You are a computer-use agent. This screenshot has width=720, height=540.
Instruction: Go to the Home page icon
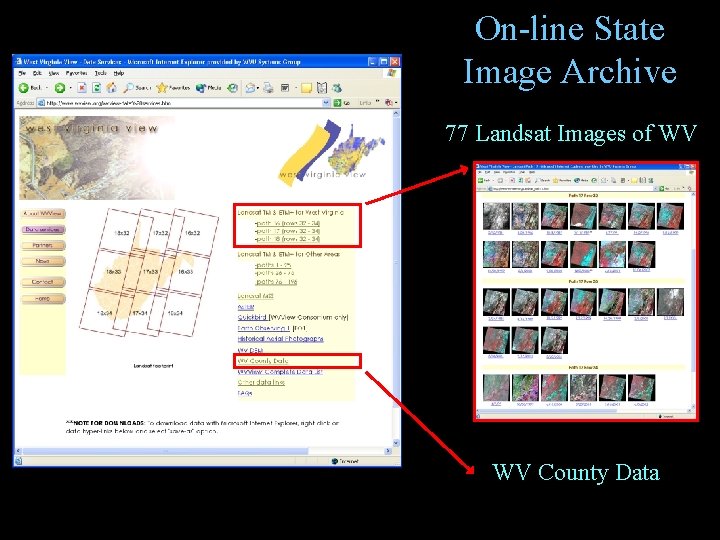pyautogui.click(x=112, y=88)
